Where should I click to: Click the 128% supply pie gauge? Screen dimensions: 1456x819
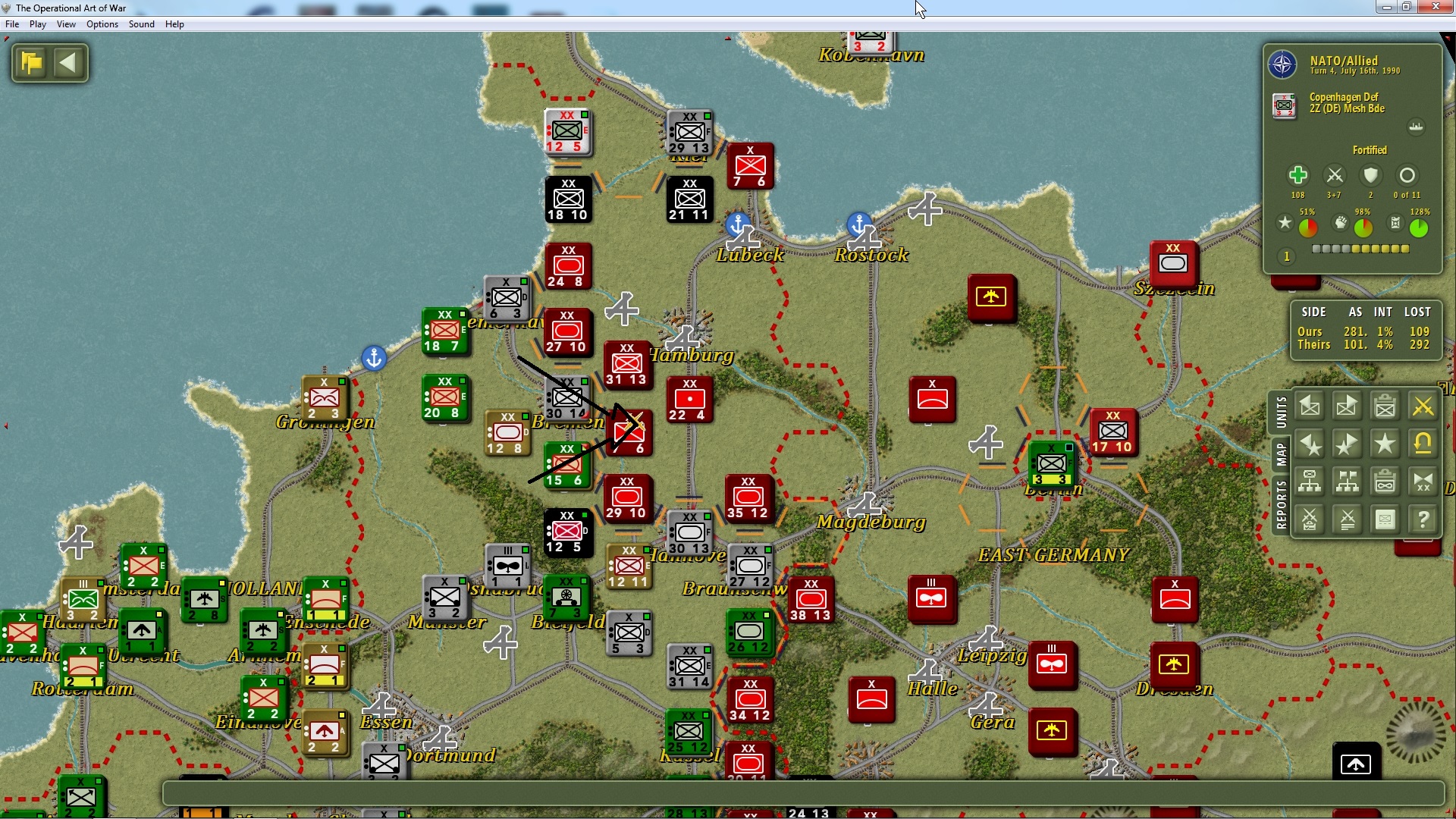pyautogui.click(x=1419, y=227)
